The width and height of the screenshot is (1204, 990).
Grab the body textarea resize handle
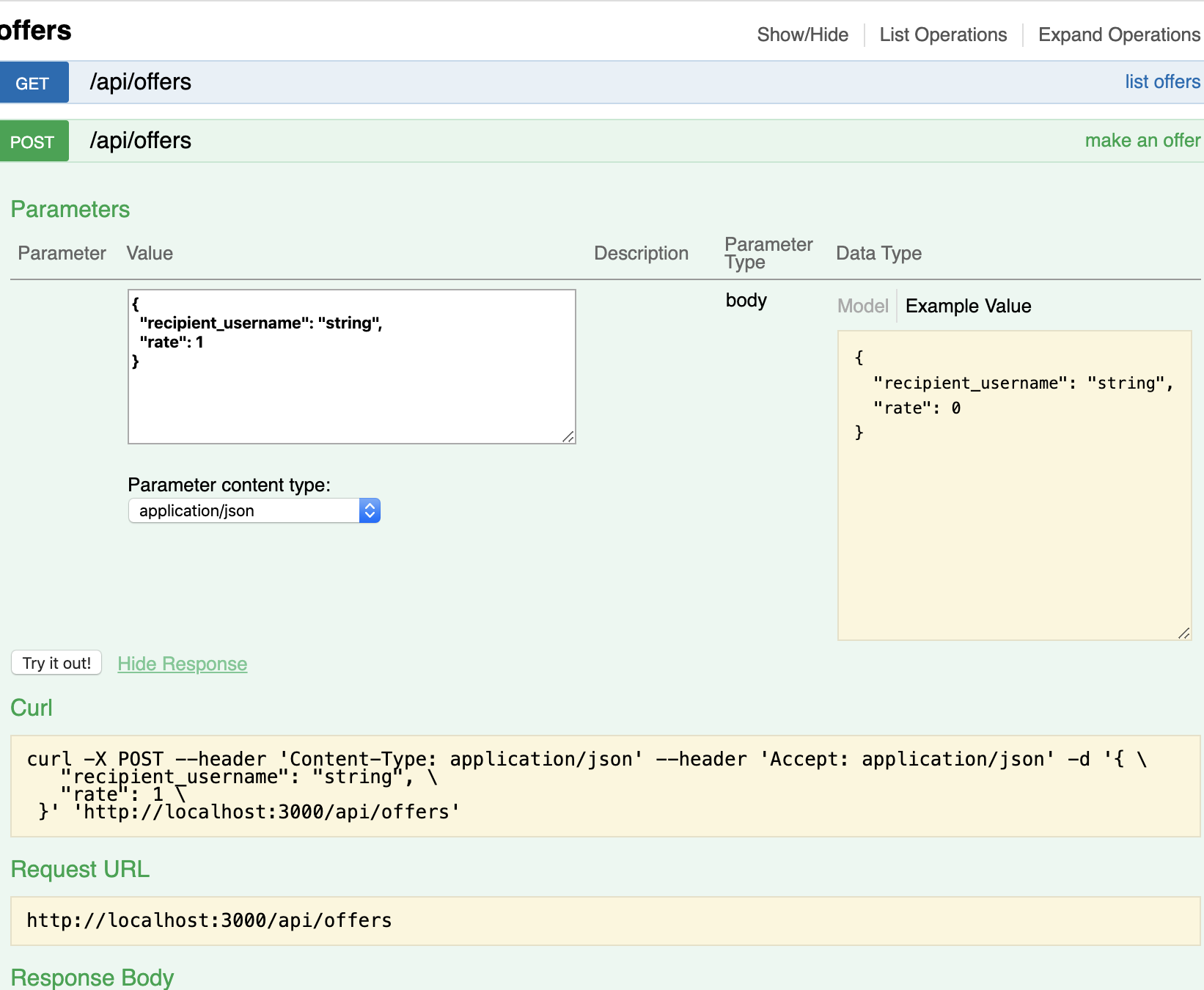(568, 437)
